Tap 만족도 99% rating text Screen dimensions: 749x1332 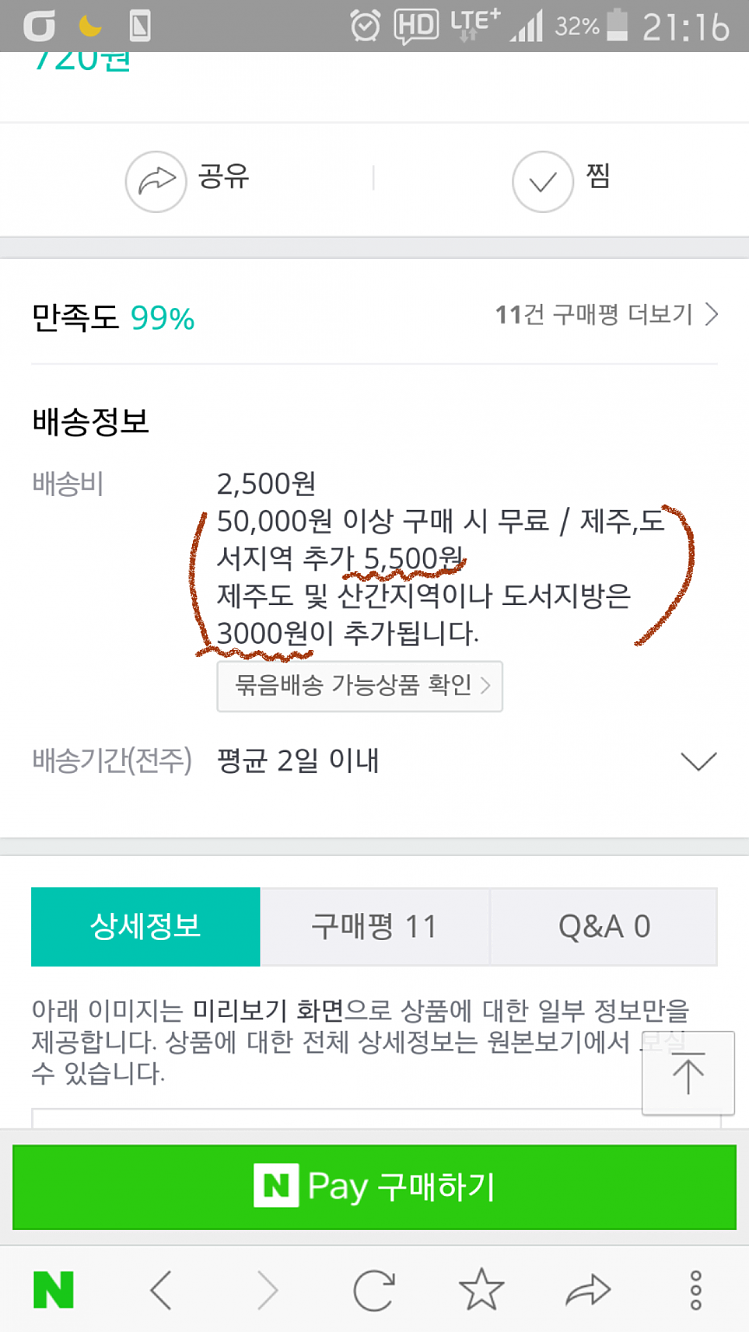point(113,319)
